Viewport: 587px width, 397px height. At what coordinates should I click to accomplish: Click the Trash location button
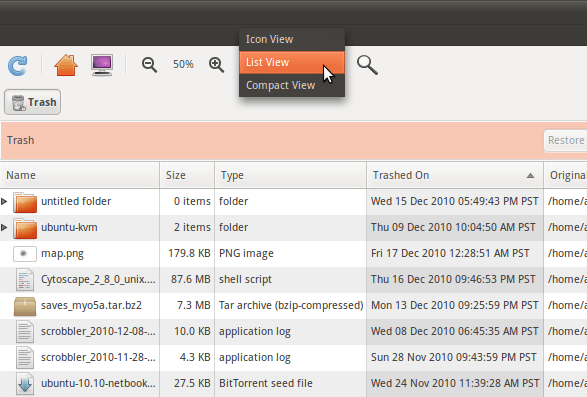(x=33, y=102)
